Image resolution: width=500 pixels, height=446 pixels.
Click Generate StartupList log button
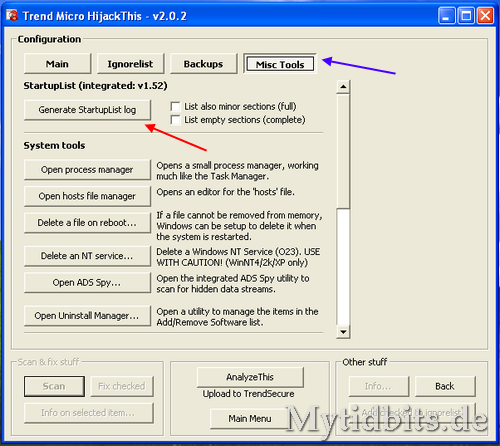click(x=87, y=110)
